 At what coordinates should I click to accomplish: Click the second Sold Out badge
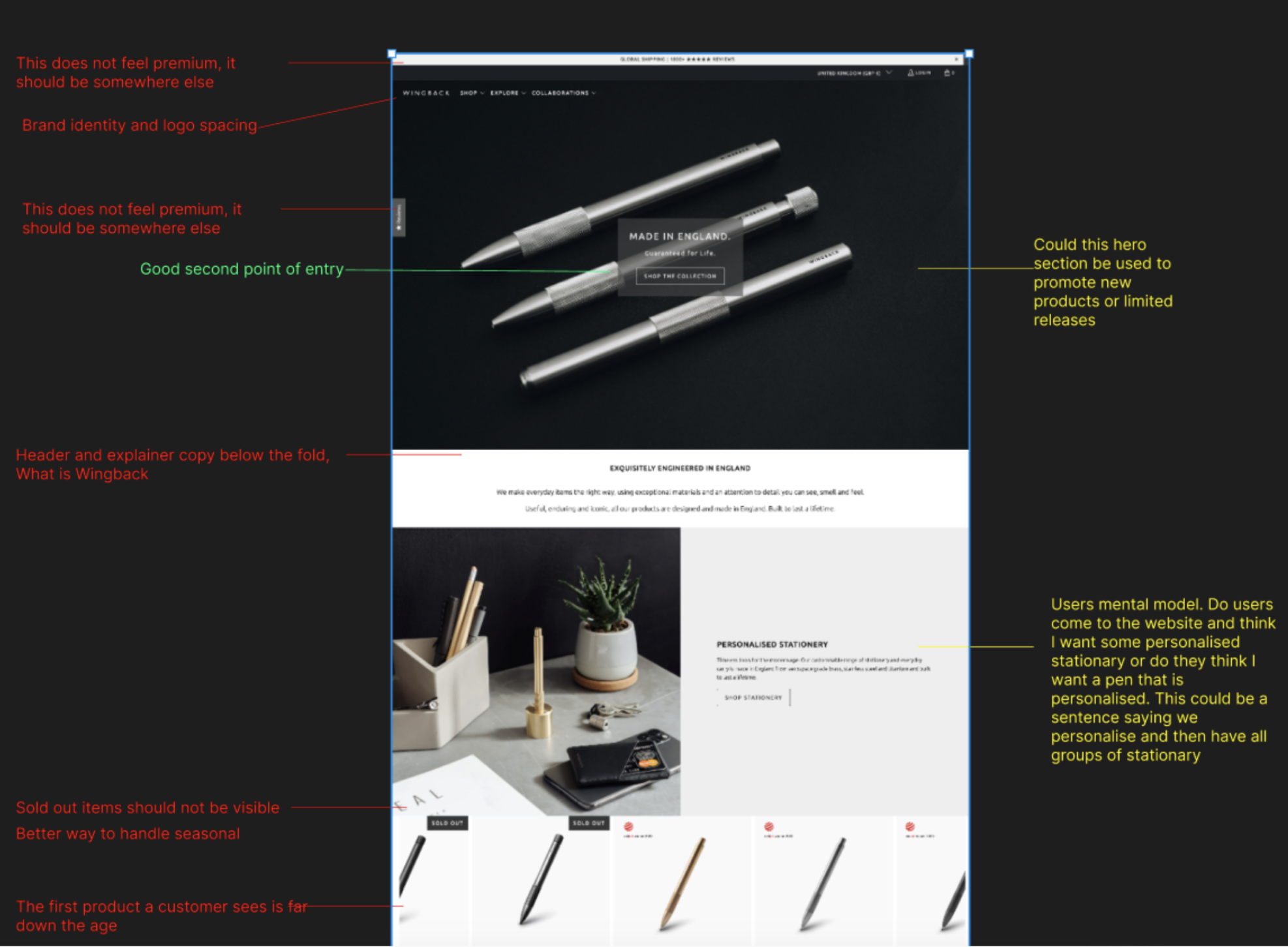[x=589, y=823]
